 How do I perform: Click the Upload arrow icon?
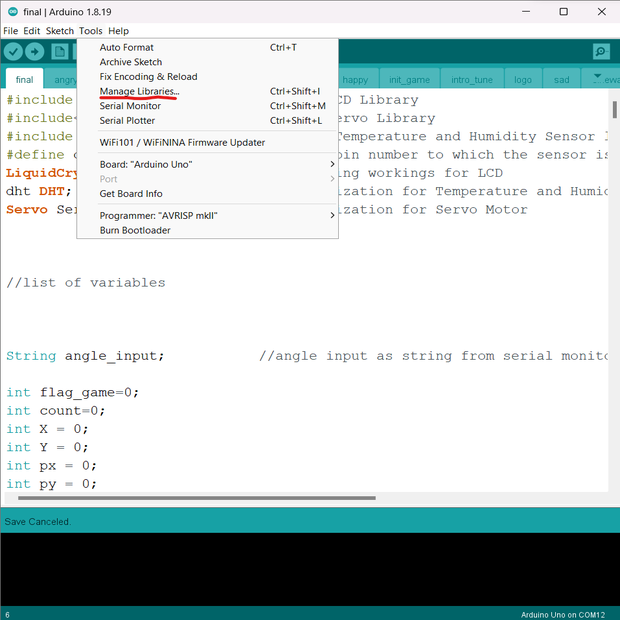pos(35,51)
